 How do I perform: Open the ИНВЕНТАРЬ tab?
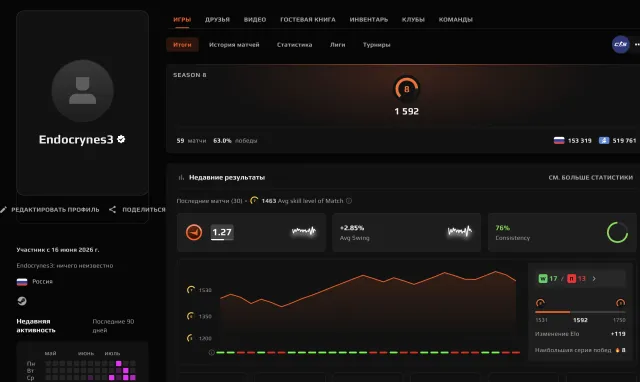(x=369, y=19)
